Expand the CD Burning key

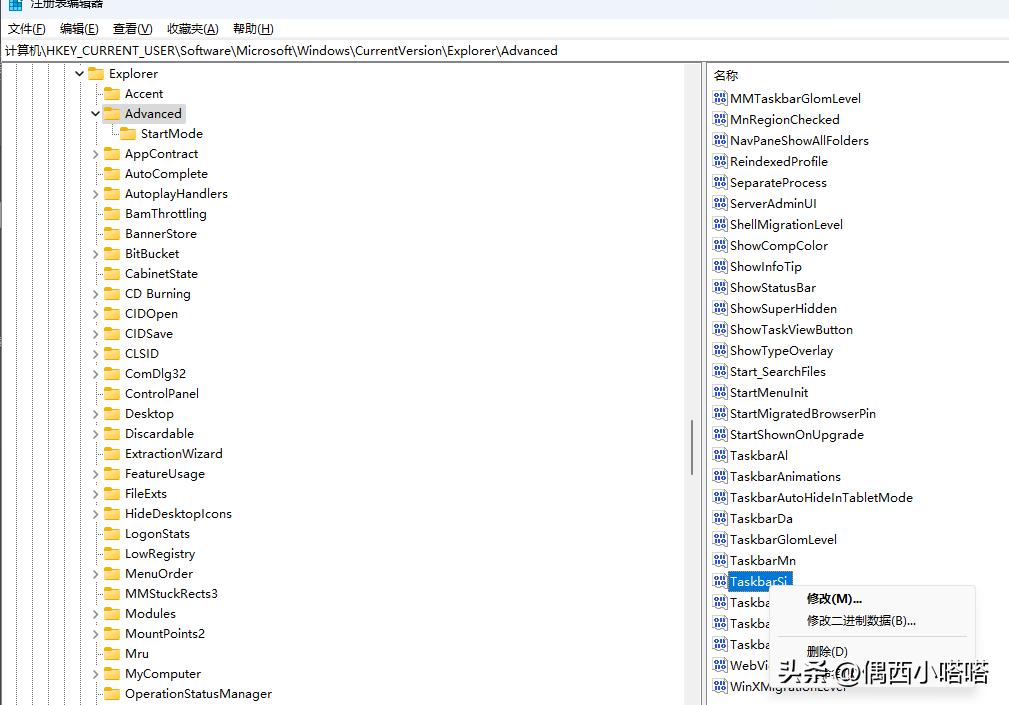click(x=95, y=294)
